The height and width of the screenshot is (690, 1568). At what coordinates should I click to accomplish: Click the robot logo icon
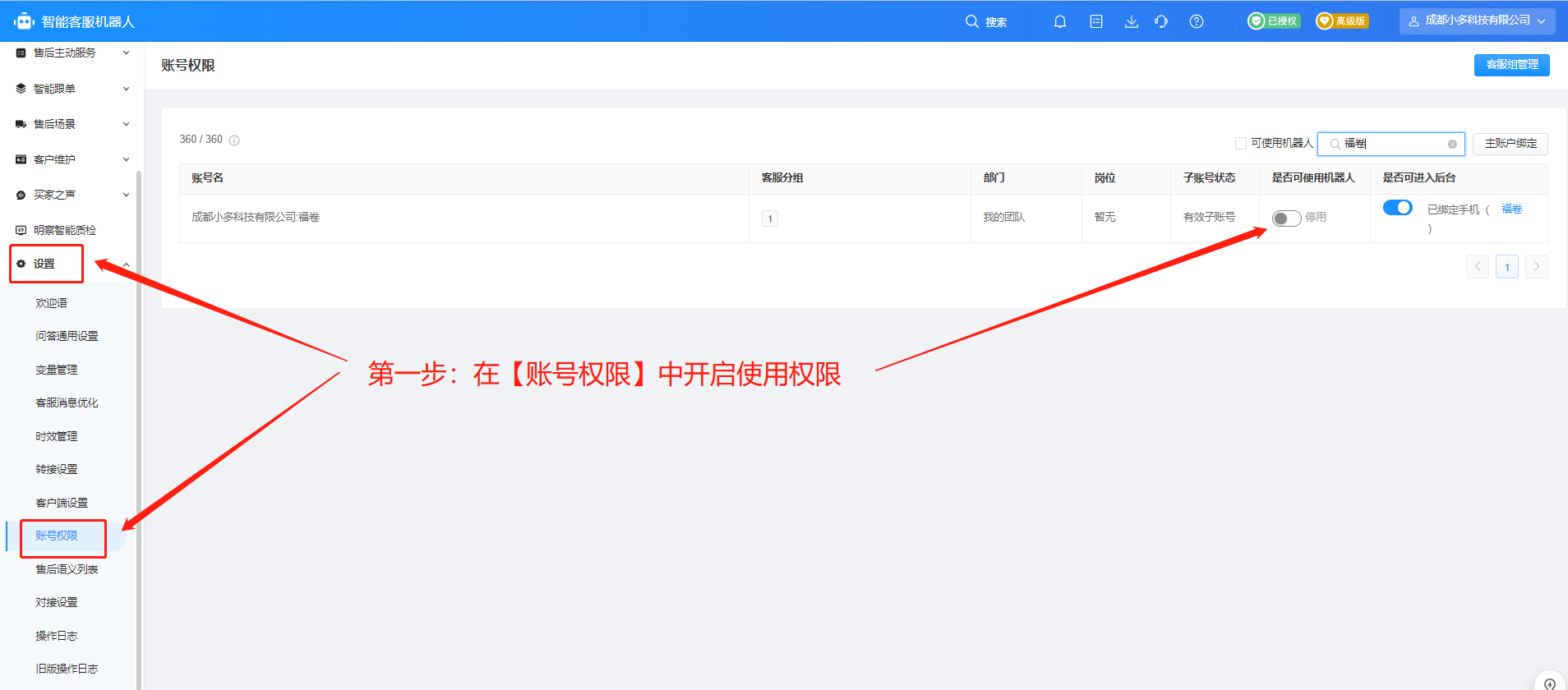(x=24, y=21)
